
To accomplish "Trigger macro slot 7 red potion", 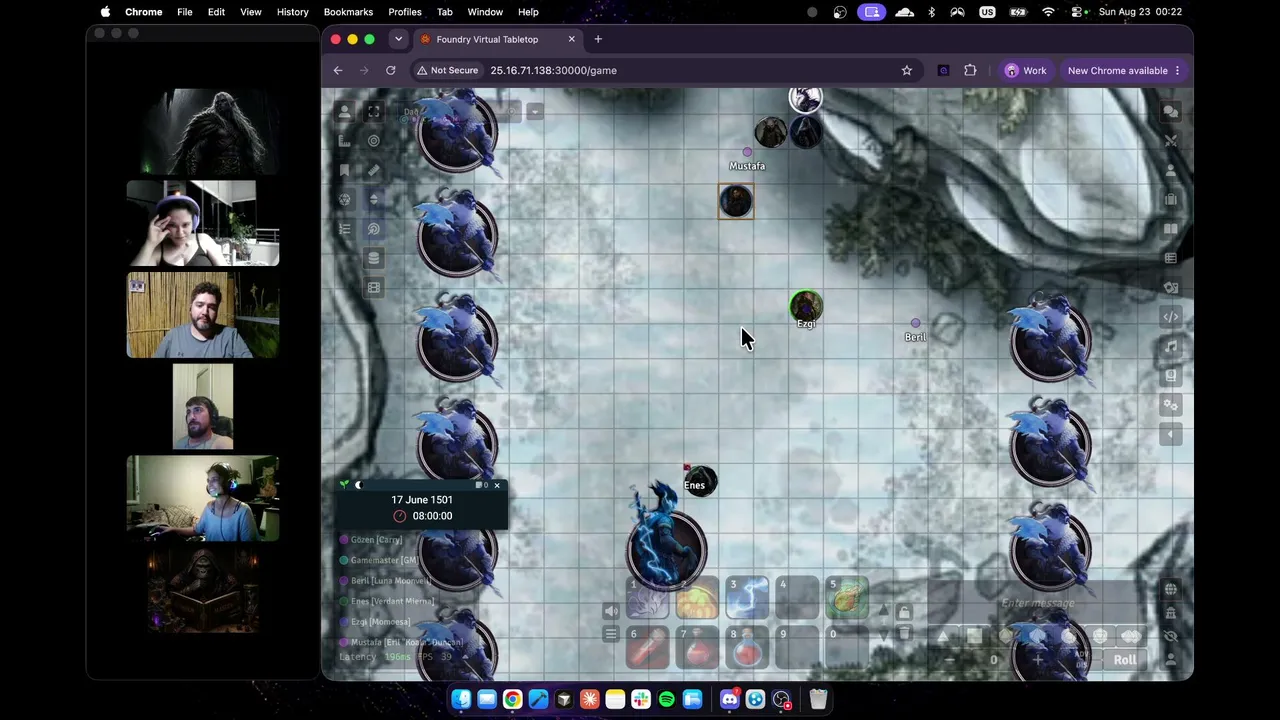I will [697, 648].
